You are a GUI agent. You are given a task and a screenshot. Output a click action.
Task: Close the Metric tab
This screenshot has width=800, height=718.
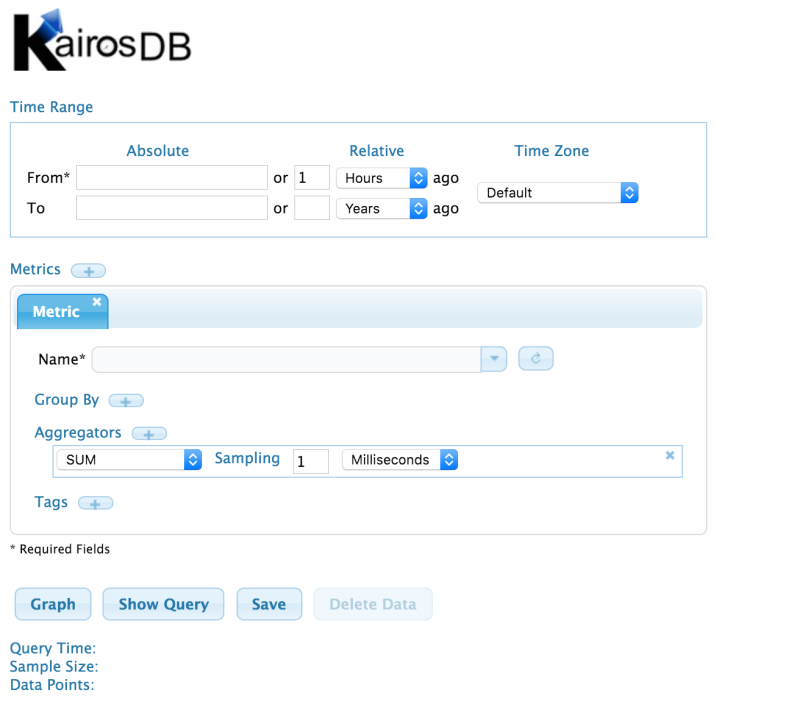[96, 302]
